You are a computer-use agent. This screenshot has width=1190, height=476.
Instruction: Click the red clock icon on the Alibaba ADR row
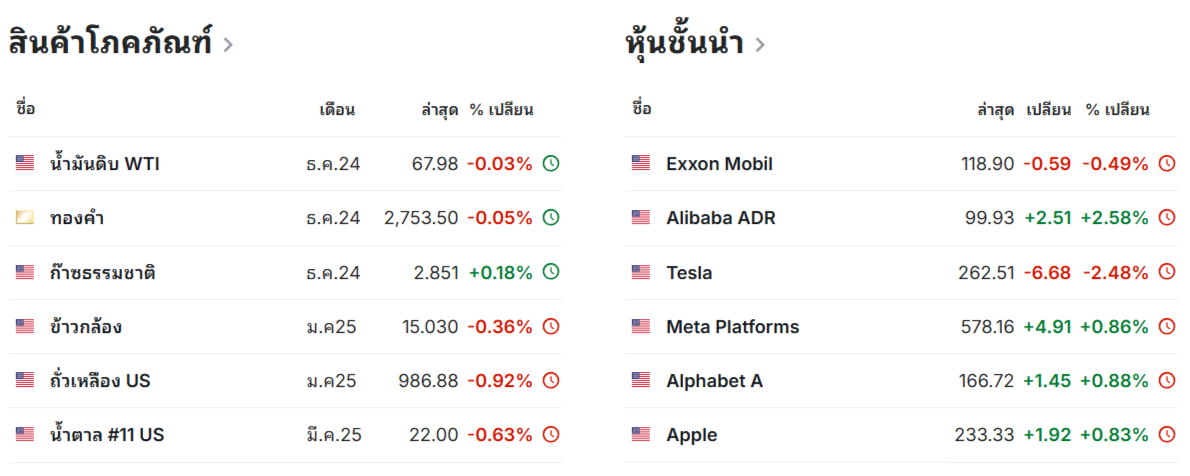point(1166,218)
